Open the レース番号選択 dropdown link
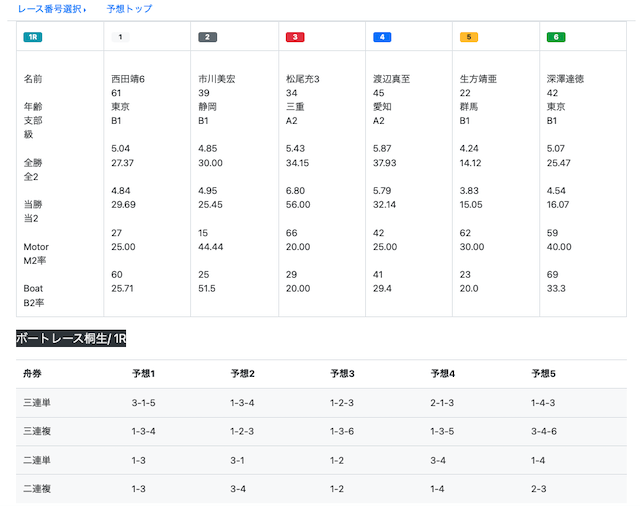640x506 pixels. click(x=51, y=9)
